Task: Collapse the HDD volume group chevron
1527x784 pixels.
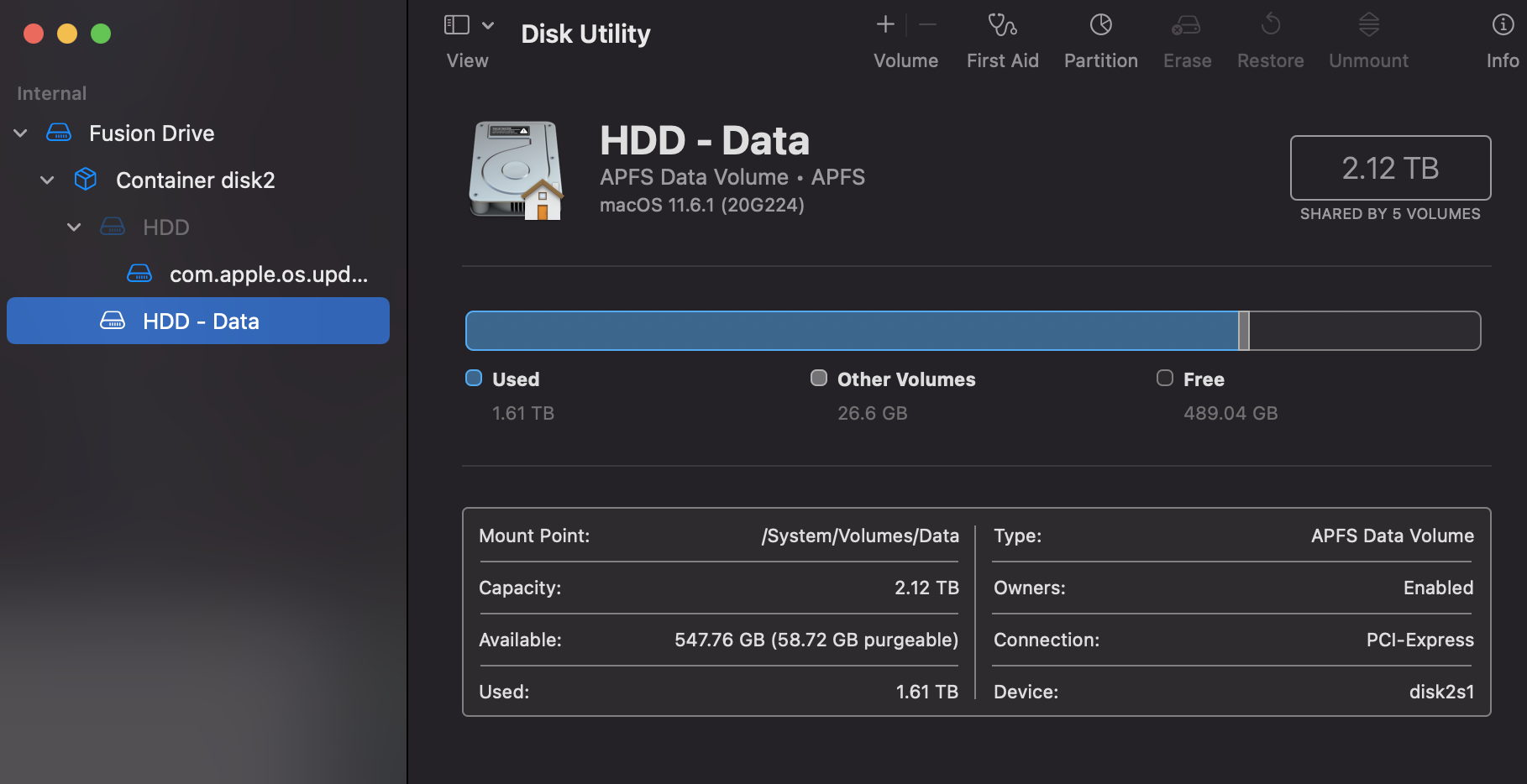Action: [x=74, y=227]
